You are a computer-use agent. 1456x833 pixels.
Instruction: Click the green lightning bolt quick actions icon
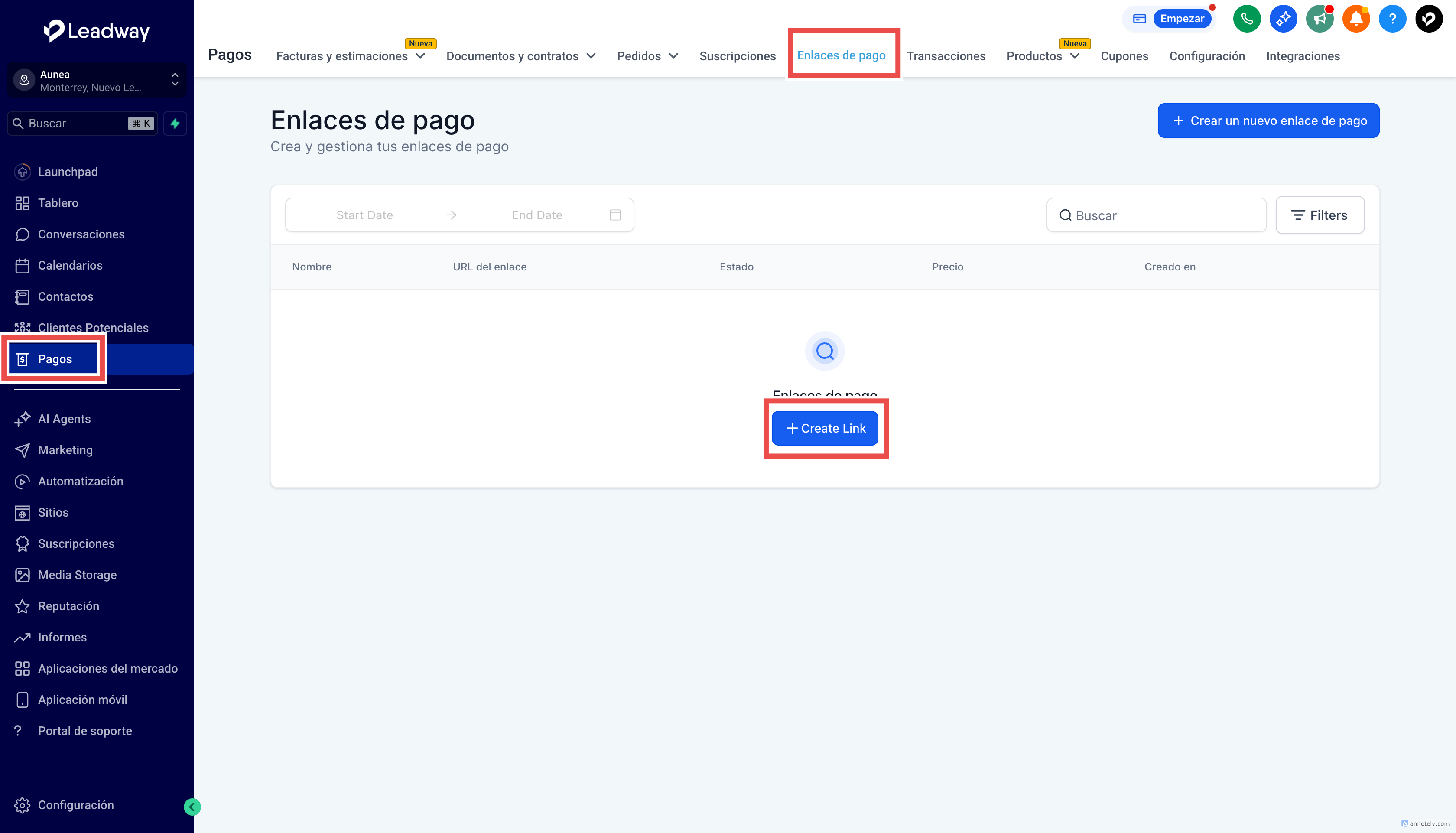pos(175,124)
